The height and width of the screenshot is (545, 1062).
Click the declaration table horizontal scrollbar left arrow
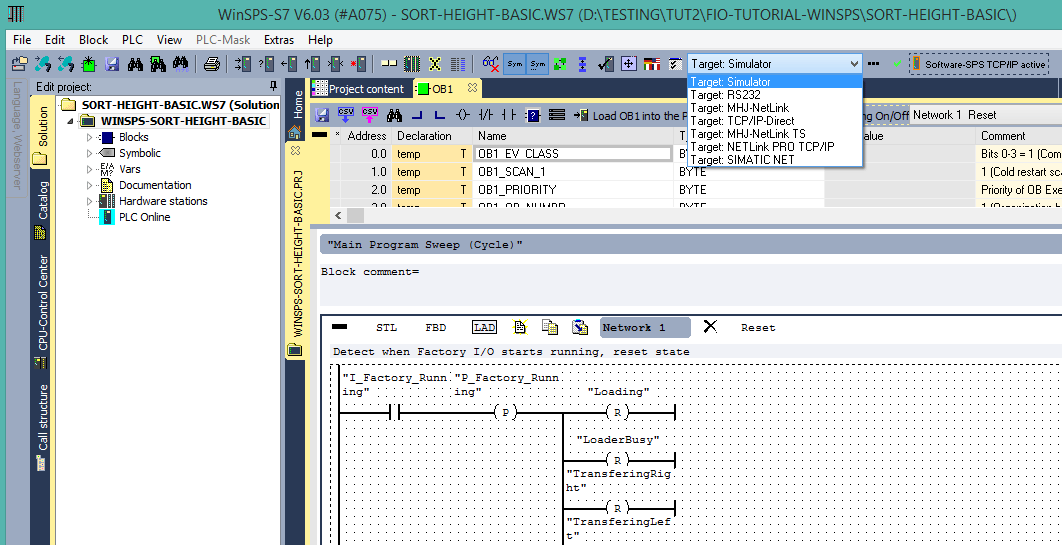(339, 215)
